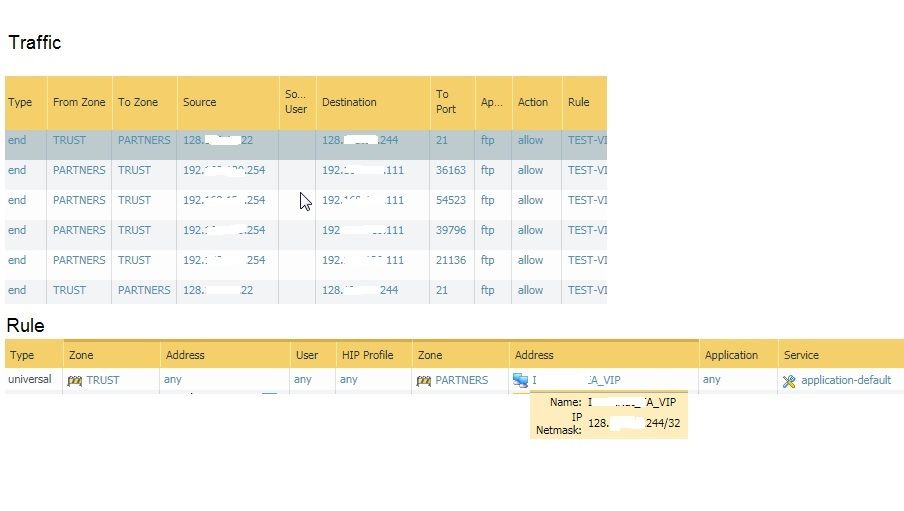
Task: Click the To Port column header
Action: pos(446,102)
